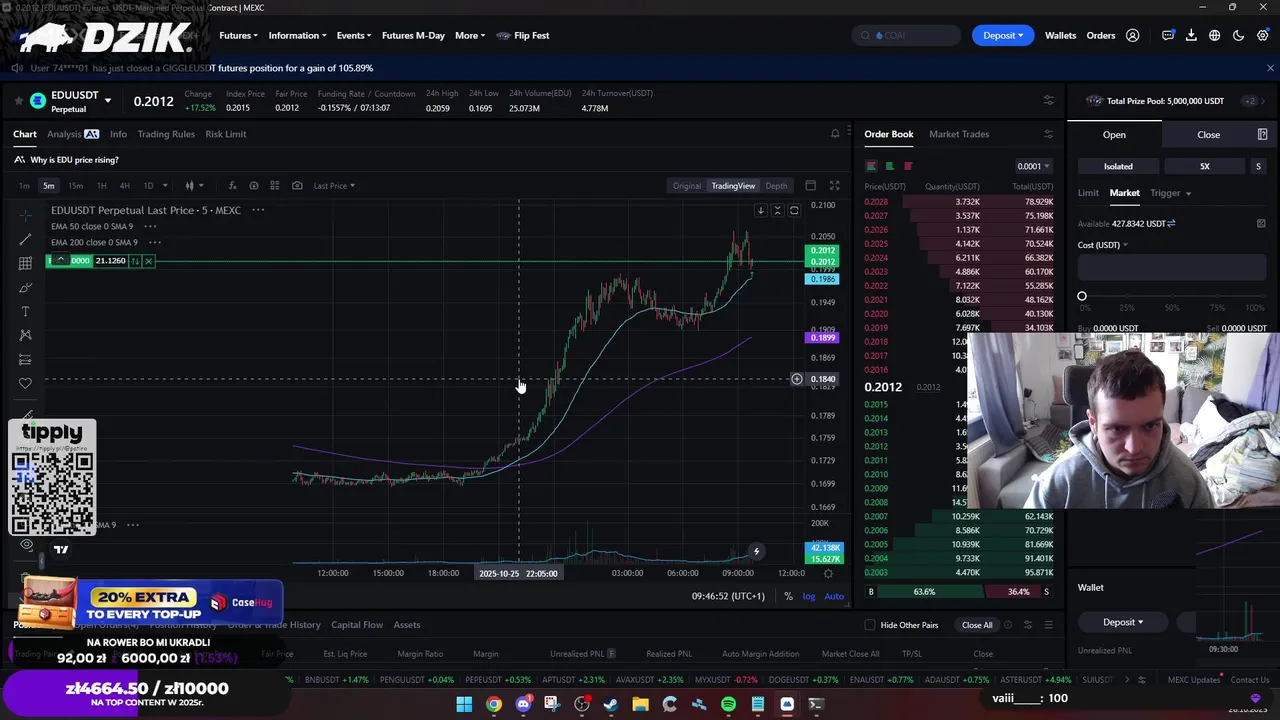Open Orders in the header
1280x720 pixels.
pyautogui.click(x=1100, y=35)
